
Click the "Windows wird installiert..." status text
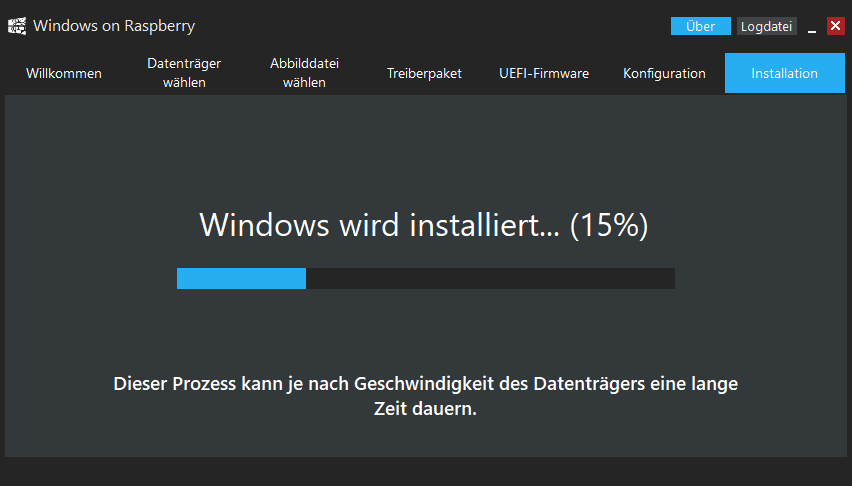pos(379,225)
